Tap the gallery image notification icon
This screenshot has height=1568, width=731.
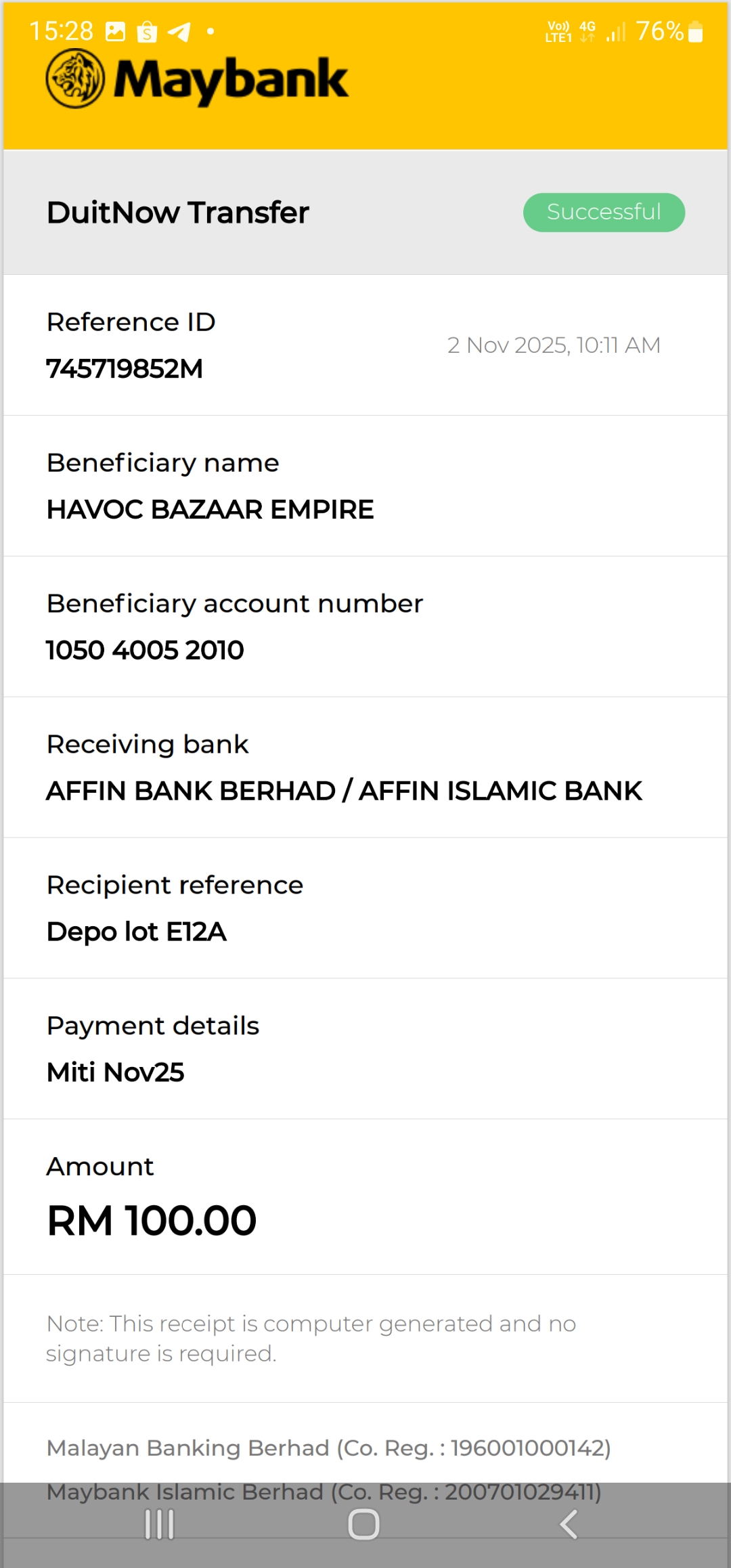116,32
